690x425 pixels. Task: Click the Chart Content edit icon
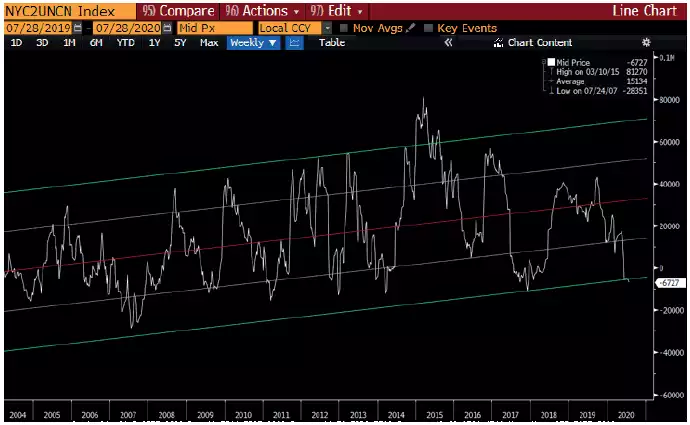[x=500, y=43]
